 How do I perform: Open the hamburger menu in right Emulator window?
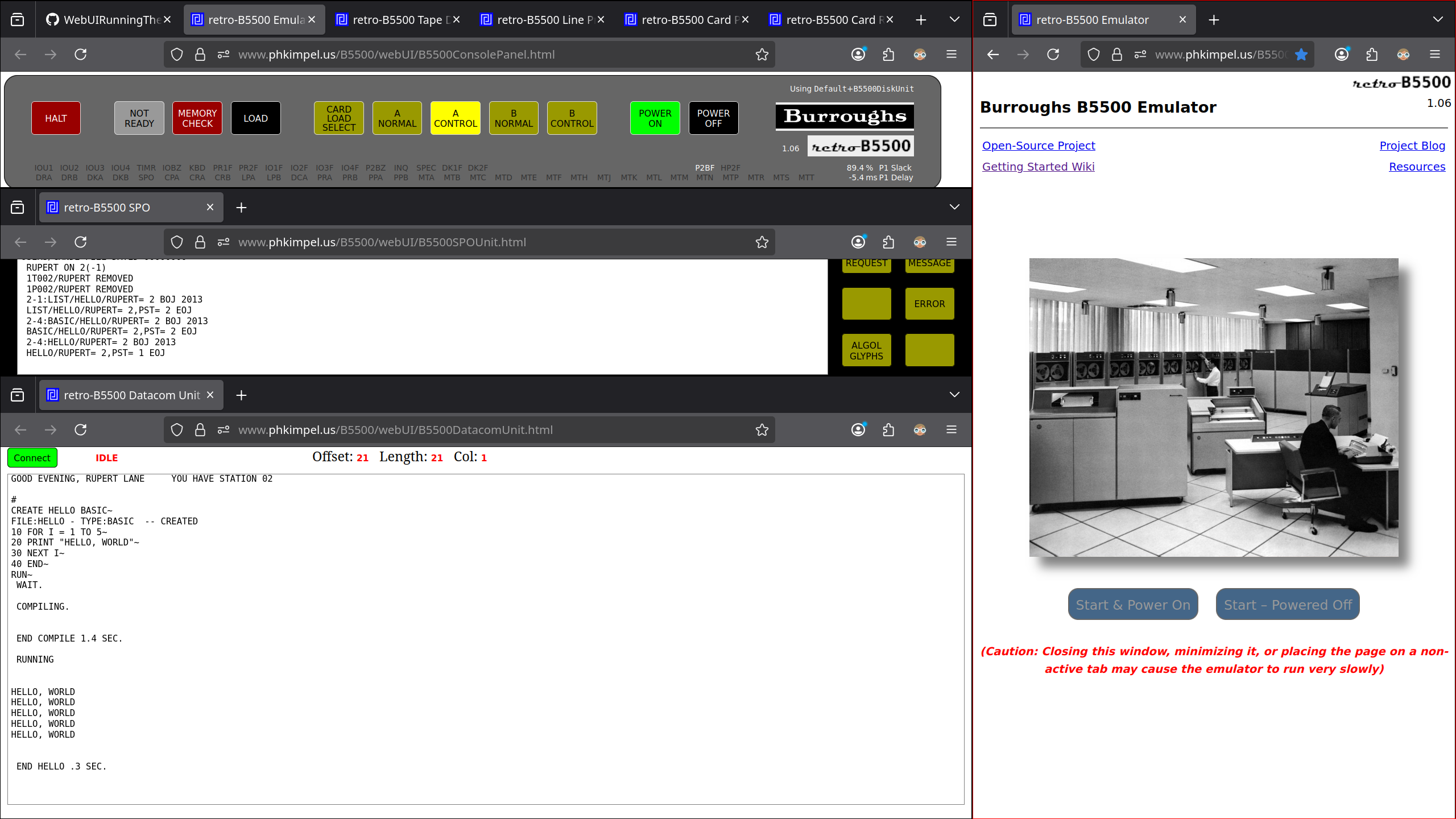tap(1435, 54)
